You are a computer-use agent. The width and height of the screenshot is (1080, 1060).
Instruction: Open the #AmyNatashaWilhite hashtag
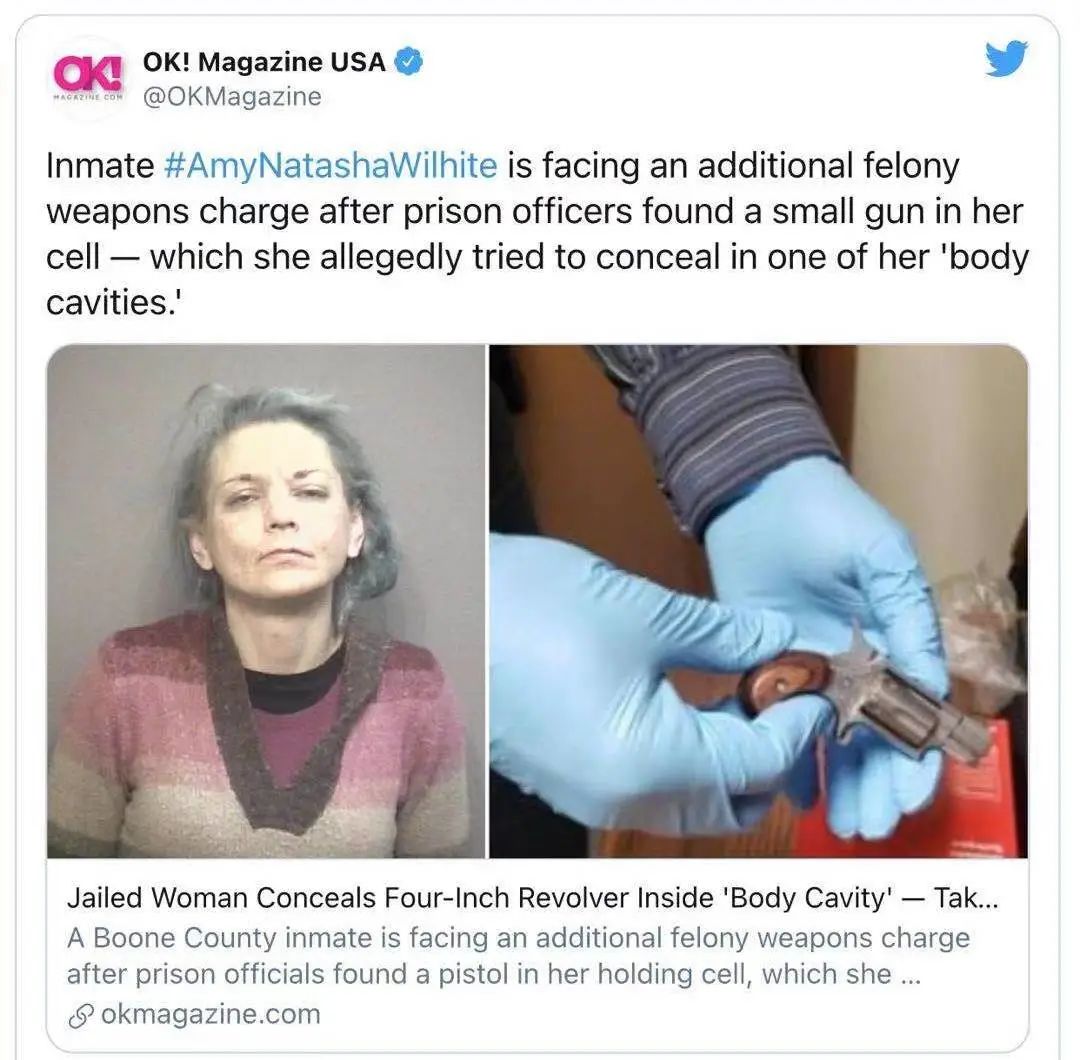(x=331, y=166)
